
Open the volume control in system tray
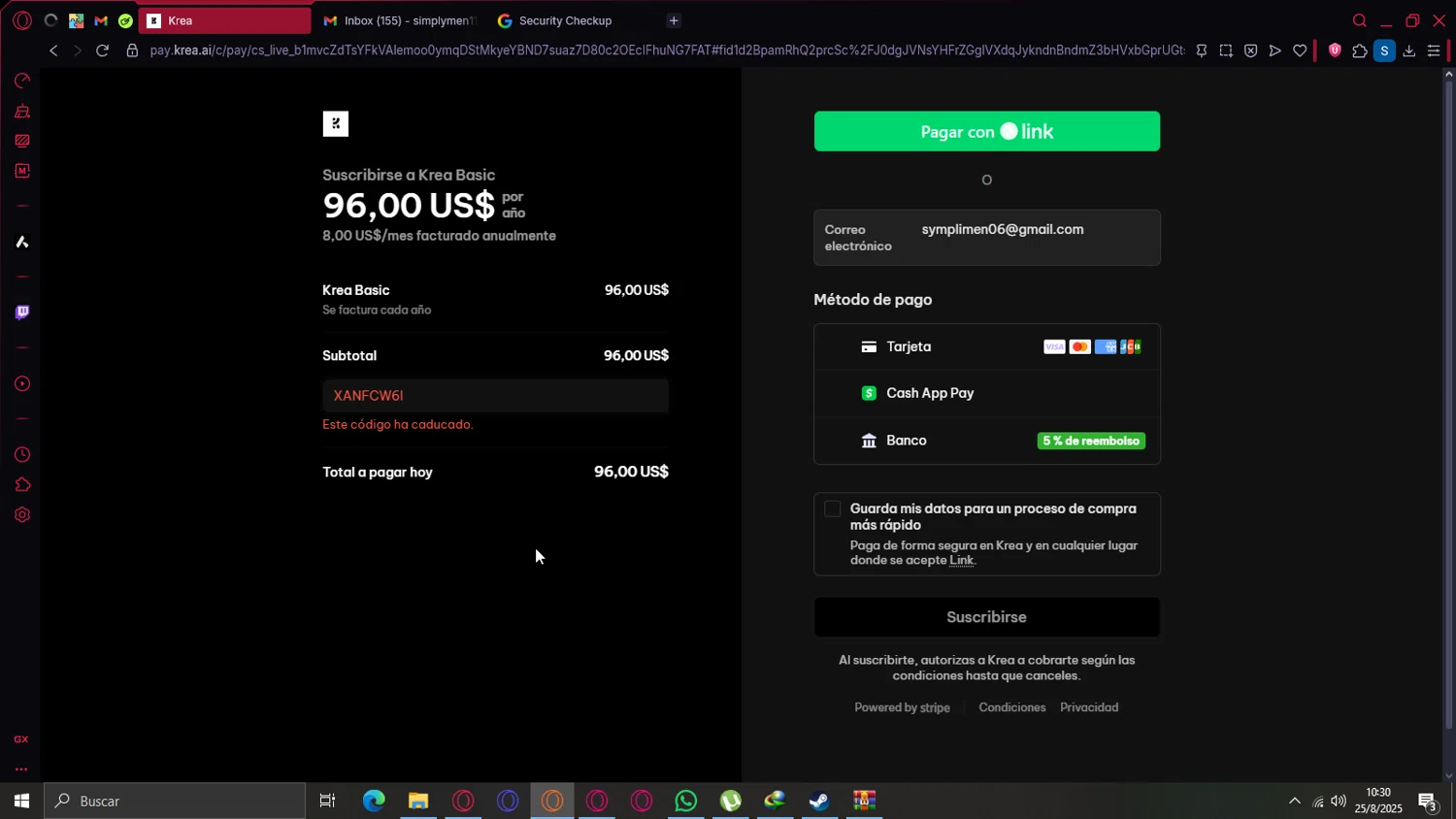pos(1339,801)
